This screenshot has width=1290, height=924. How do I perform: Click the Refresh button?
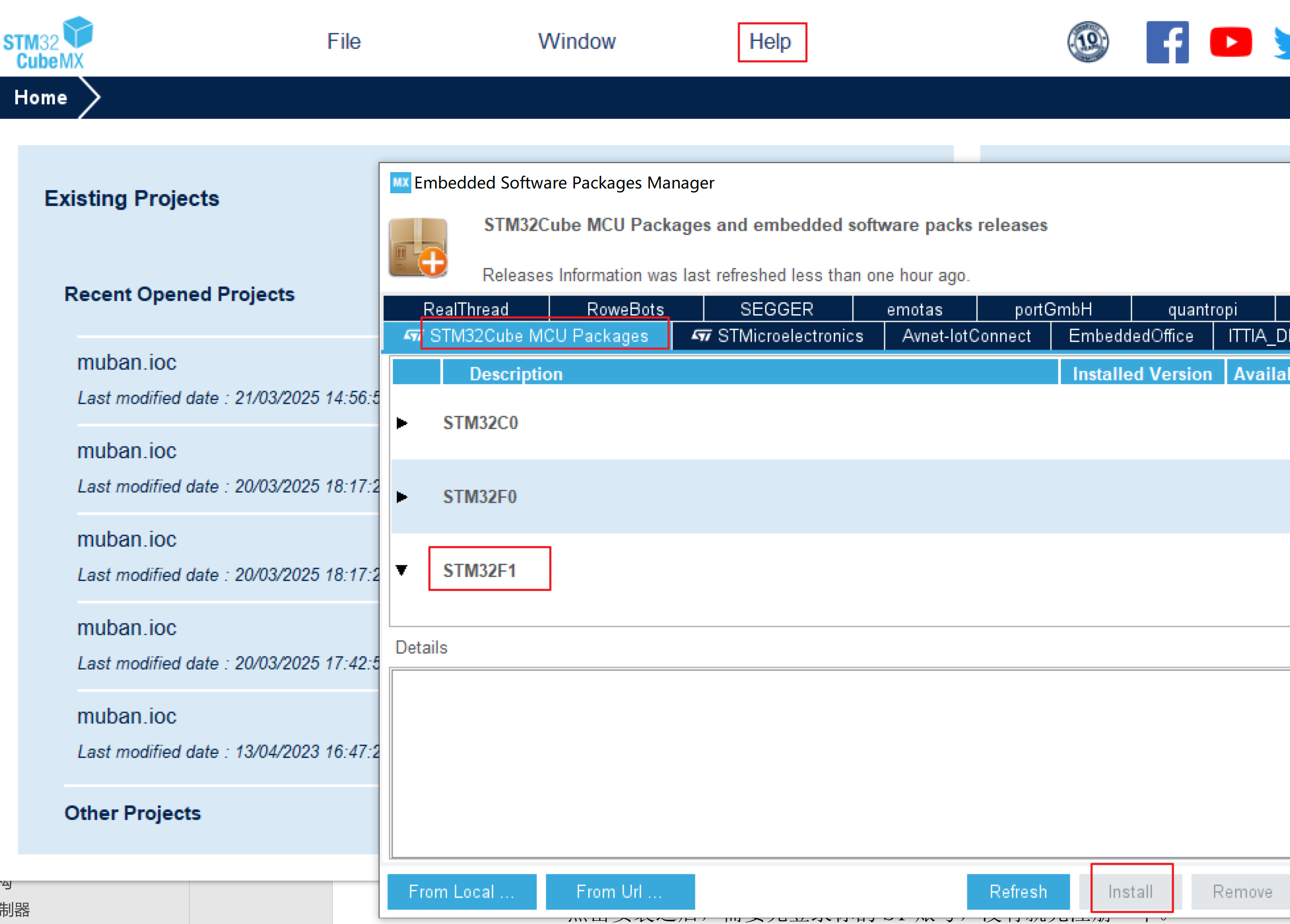pos(1018,891)
